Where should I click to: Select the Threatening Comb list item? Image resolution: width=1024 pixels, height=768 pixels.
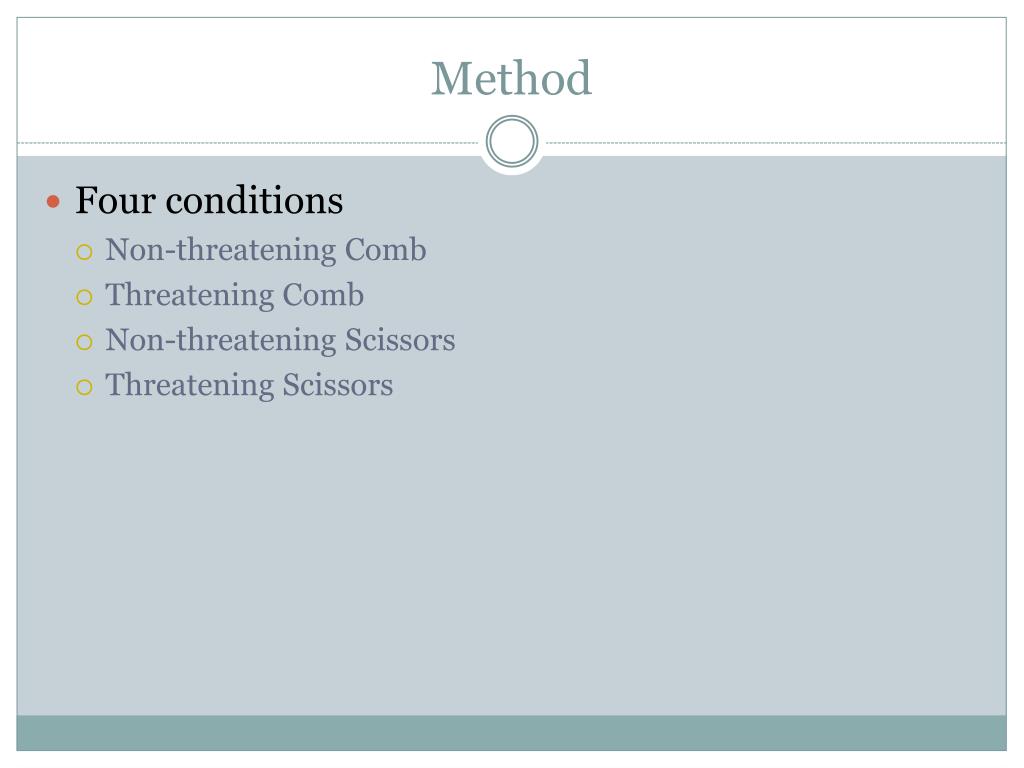tap(234, 295)
